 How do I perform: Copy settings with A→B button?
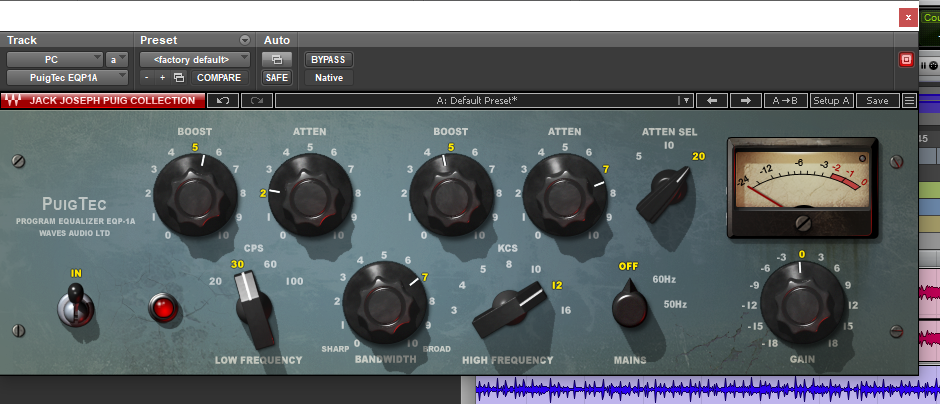(x=785, y=101)
